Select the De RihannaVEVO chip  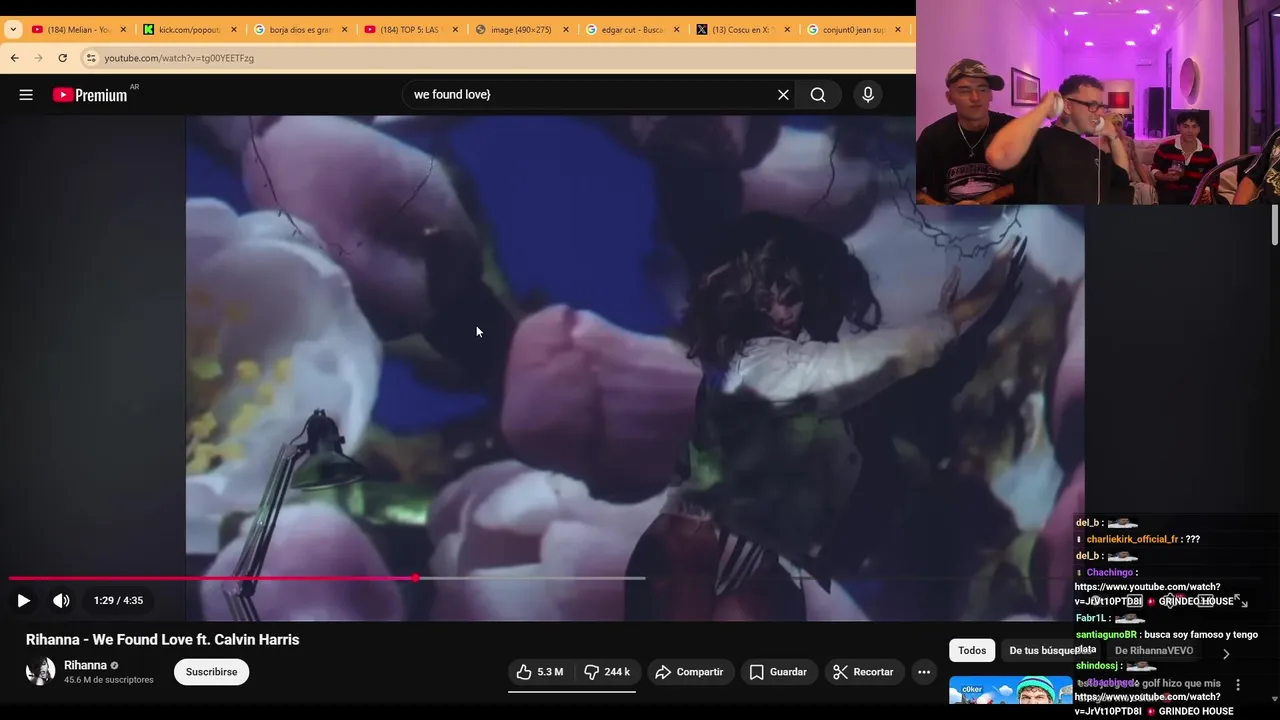coord(1154,650)
